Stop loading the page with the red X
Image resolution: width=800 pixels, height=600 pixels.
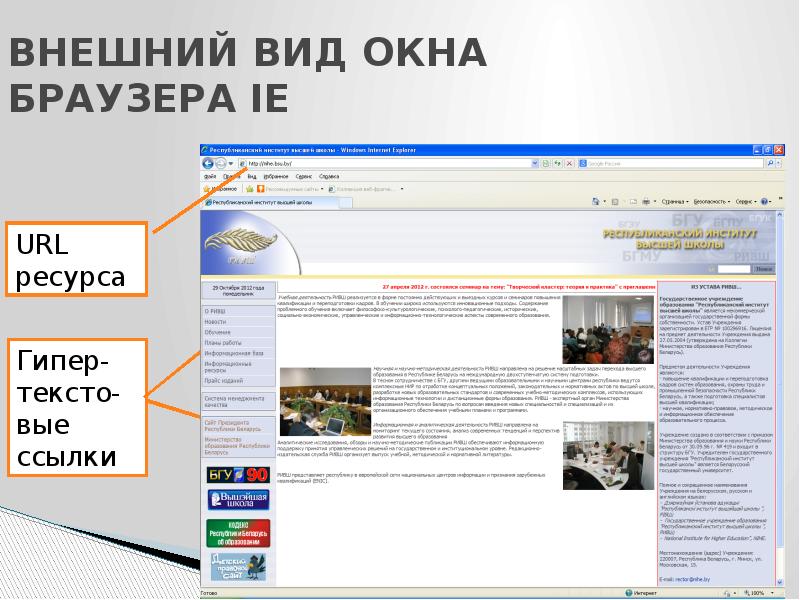coord(569,163)
